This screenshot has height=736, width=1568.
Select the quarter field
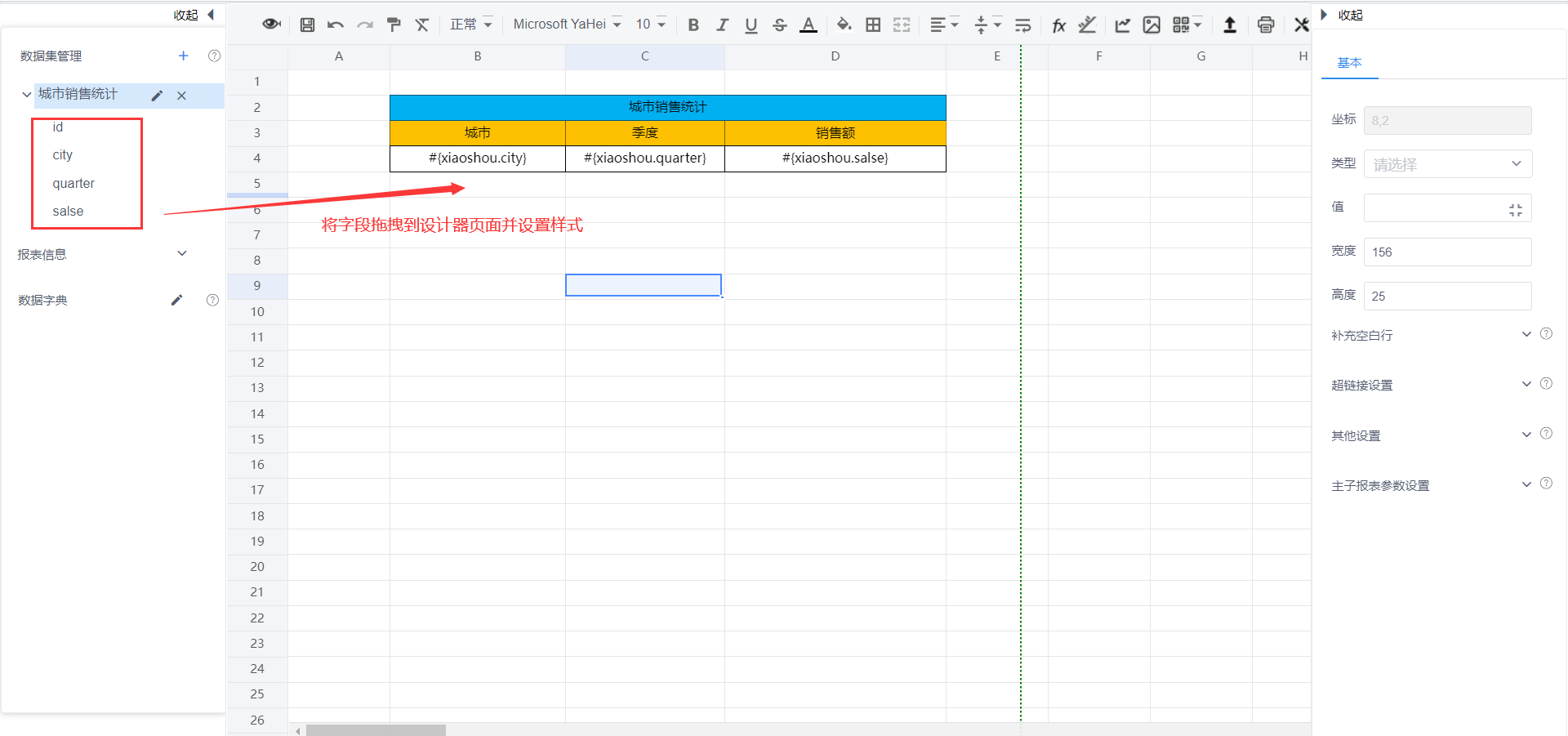click(73, 183)
